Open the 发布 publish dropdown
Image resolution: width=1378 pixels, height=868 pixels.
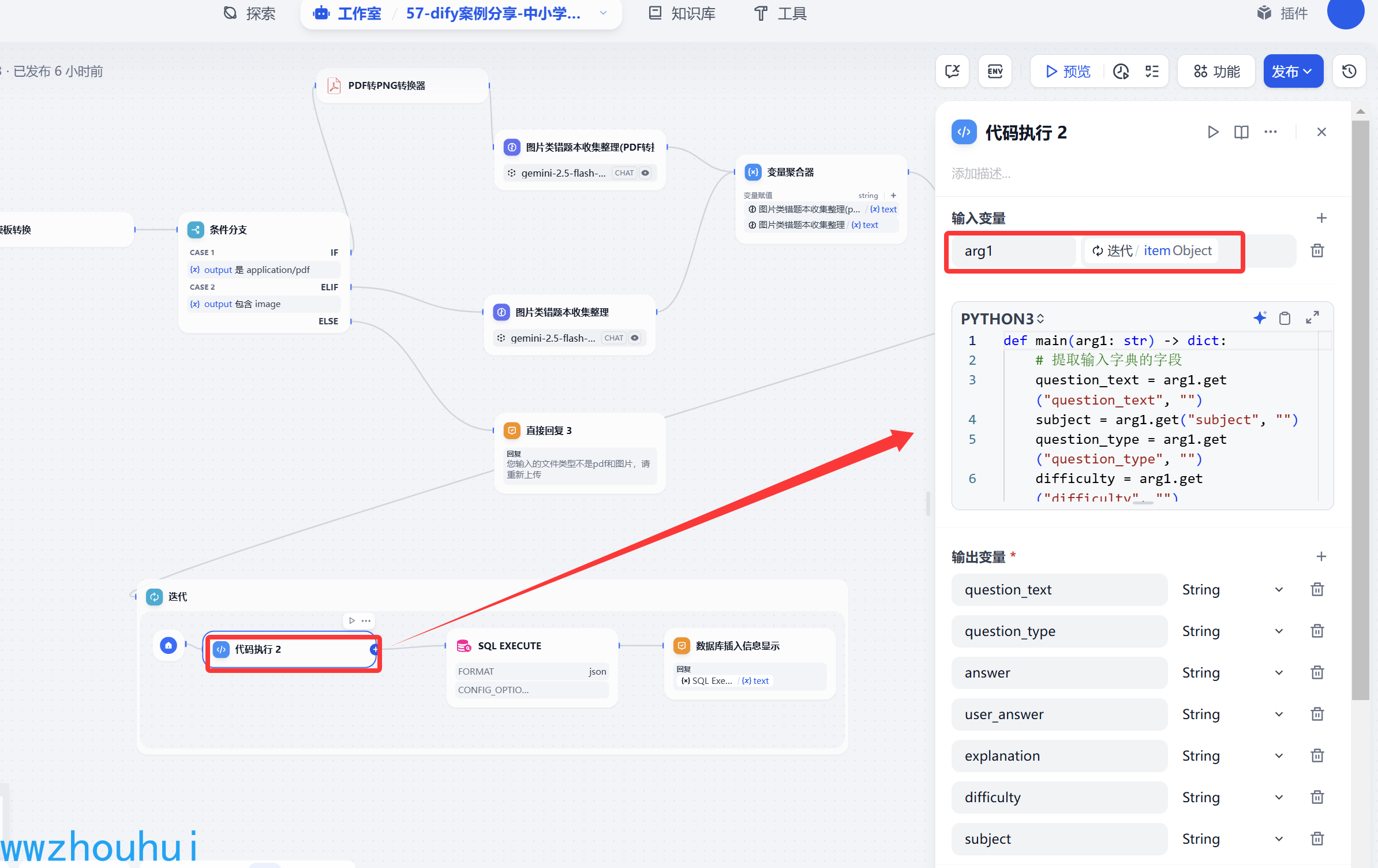click(1293, 72)
